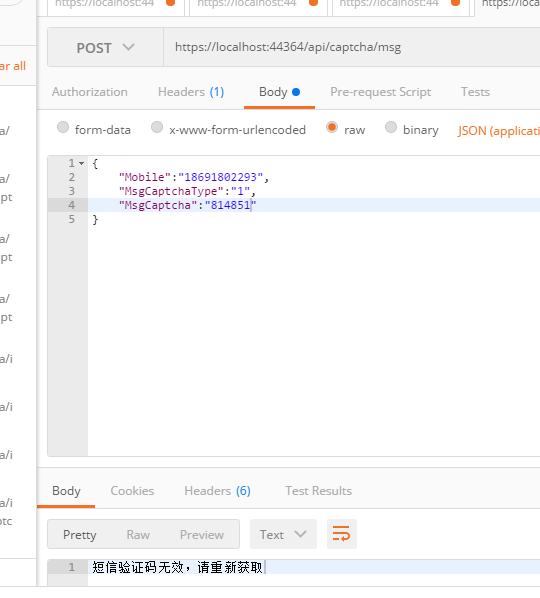Image resolution: width=540 pixels, height=598 pixels.
Task: Switch response view to Raw
Action: (138, 535)
